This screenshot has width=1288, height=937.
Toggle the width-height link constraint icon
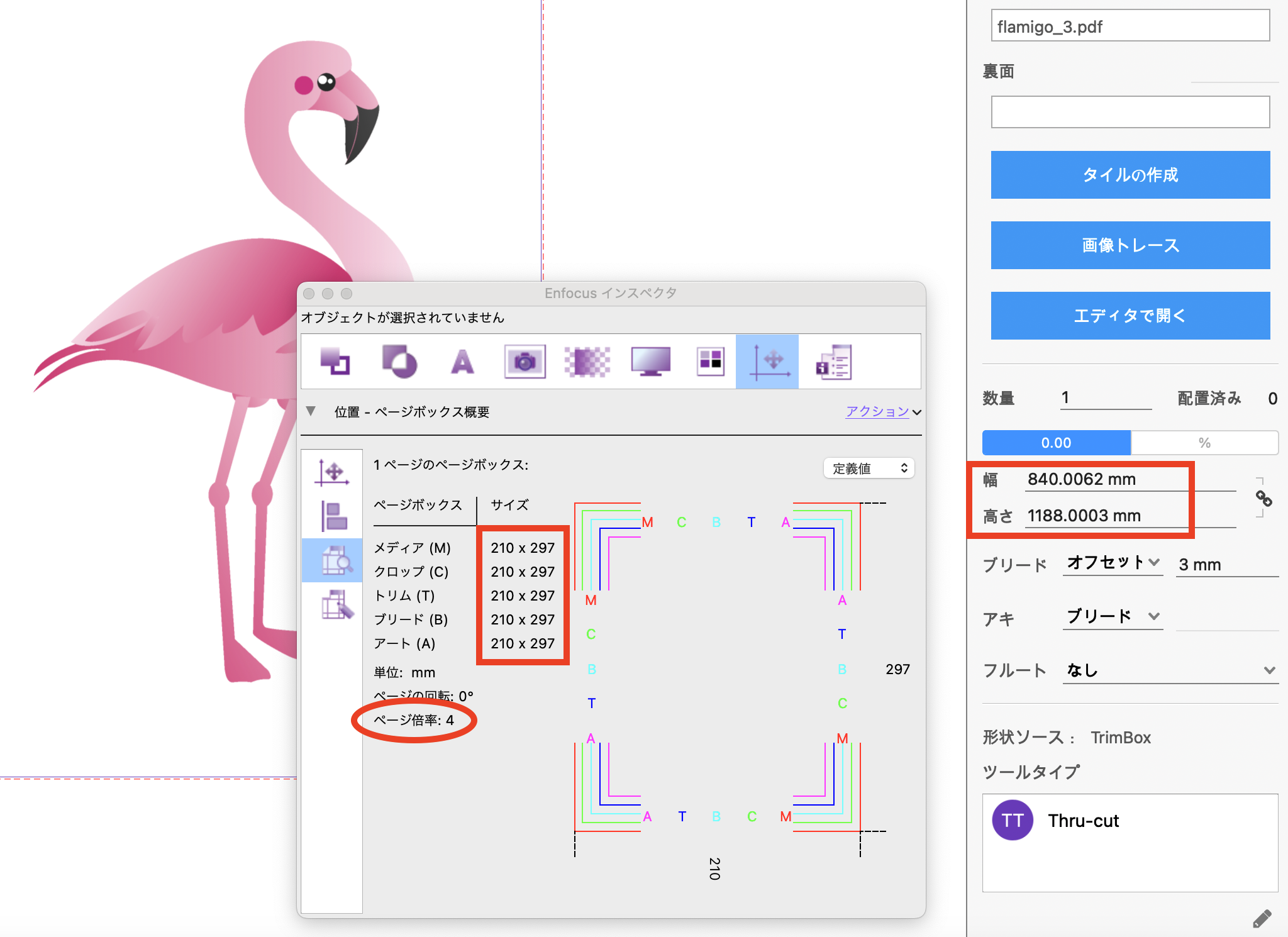pyautogui.click(x=1263, y=499)
